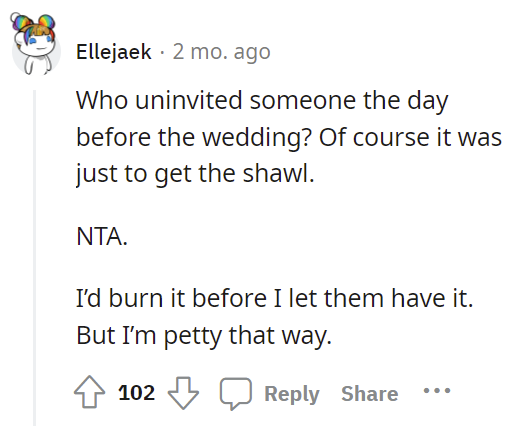Click the 102 vote count
518x426 pixels.
(x=136, y=392)
